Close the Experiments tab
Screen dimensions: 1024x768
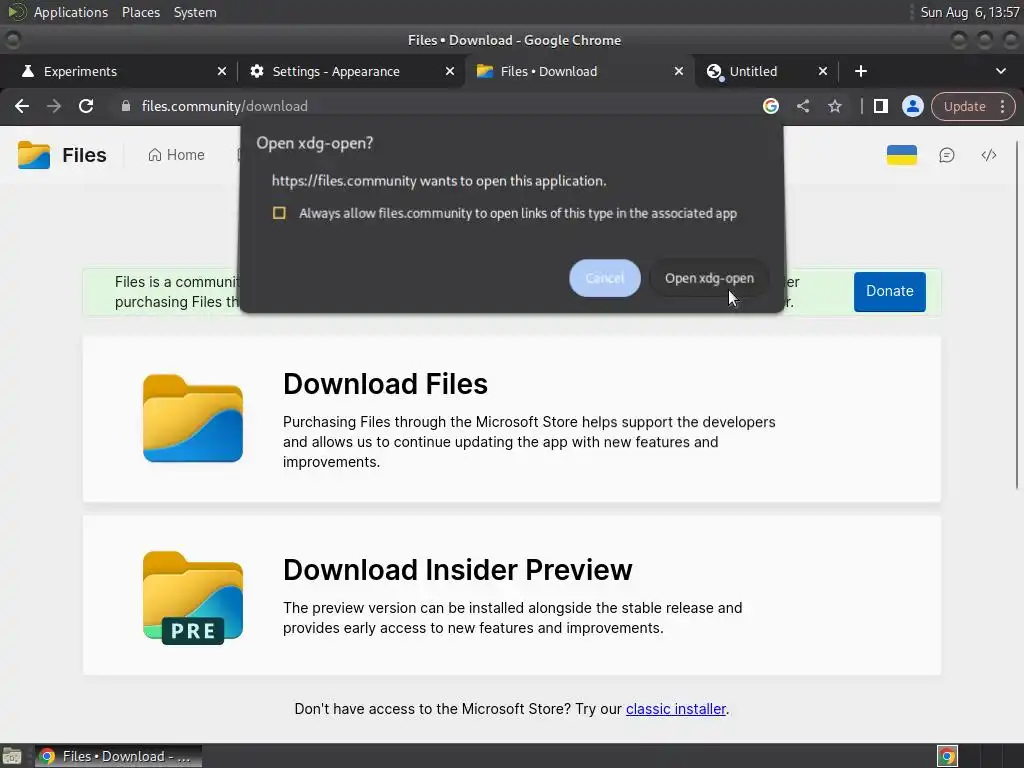[222, 71]
